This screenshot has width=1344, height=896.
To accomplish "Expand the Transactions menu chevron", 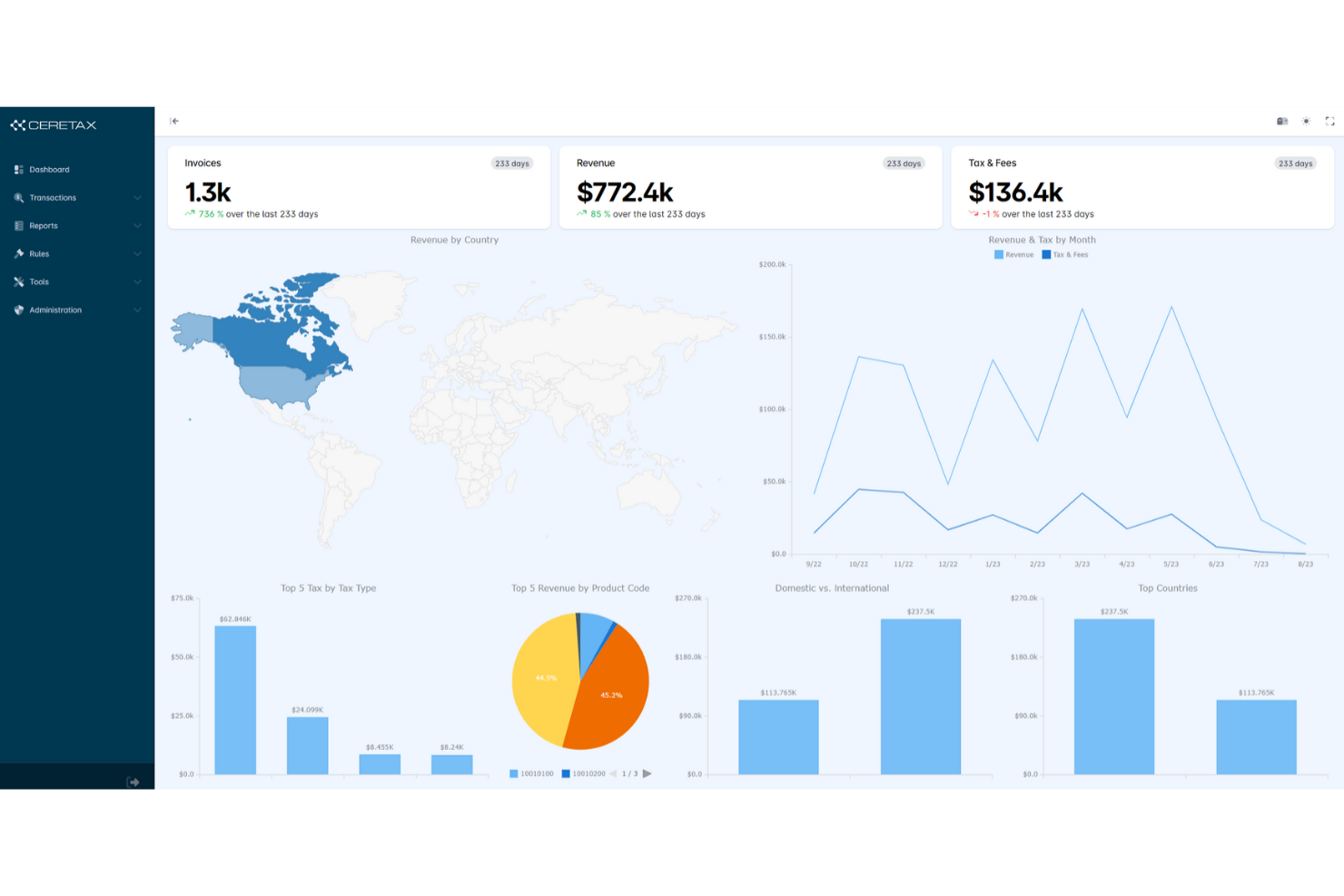I will 137,198.
